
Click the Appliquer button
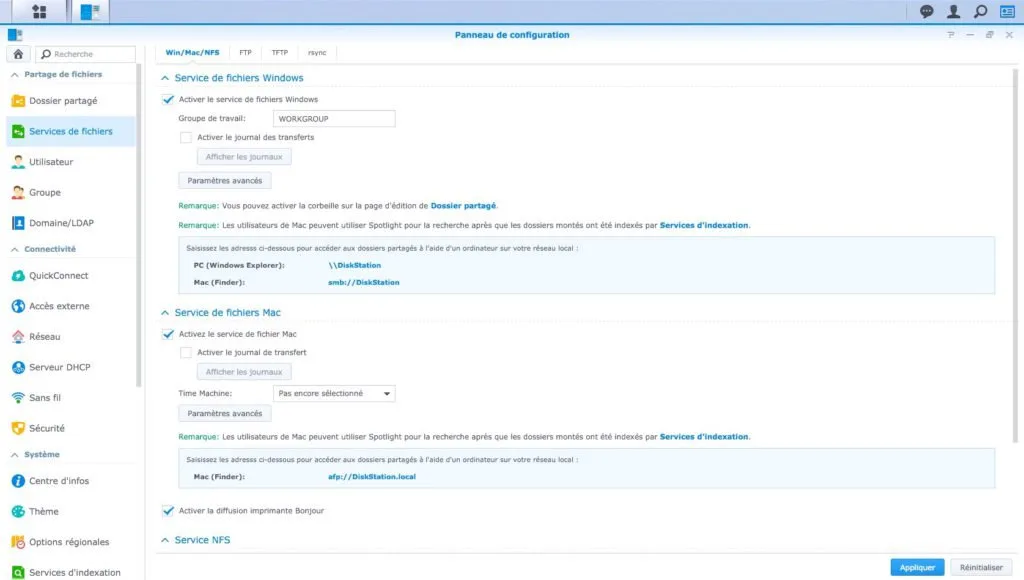click(917, 568)
